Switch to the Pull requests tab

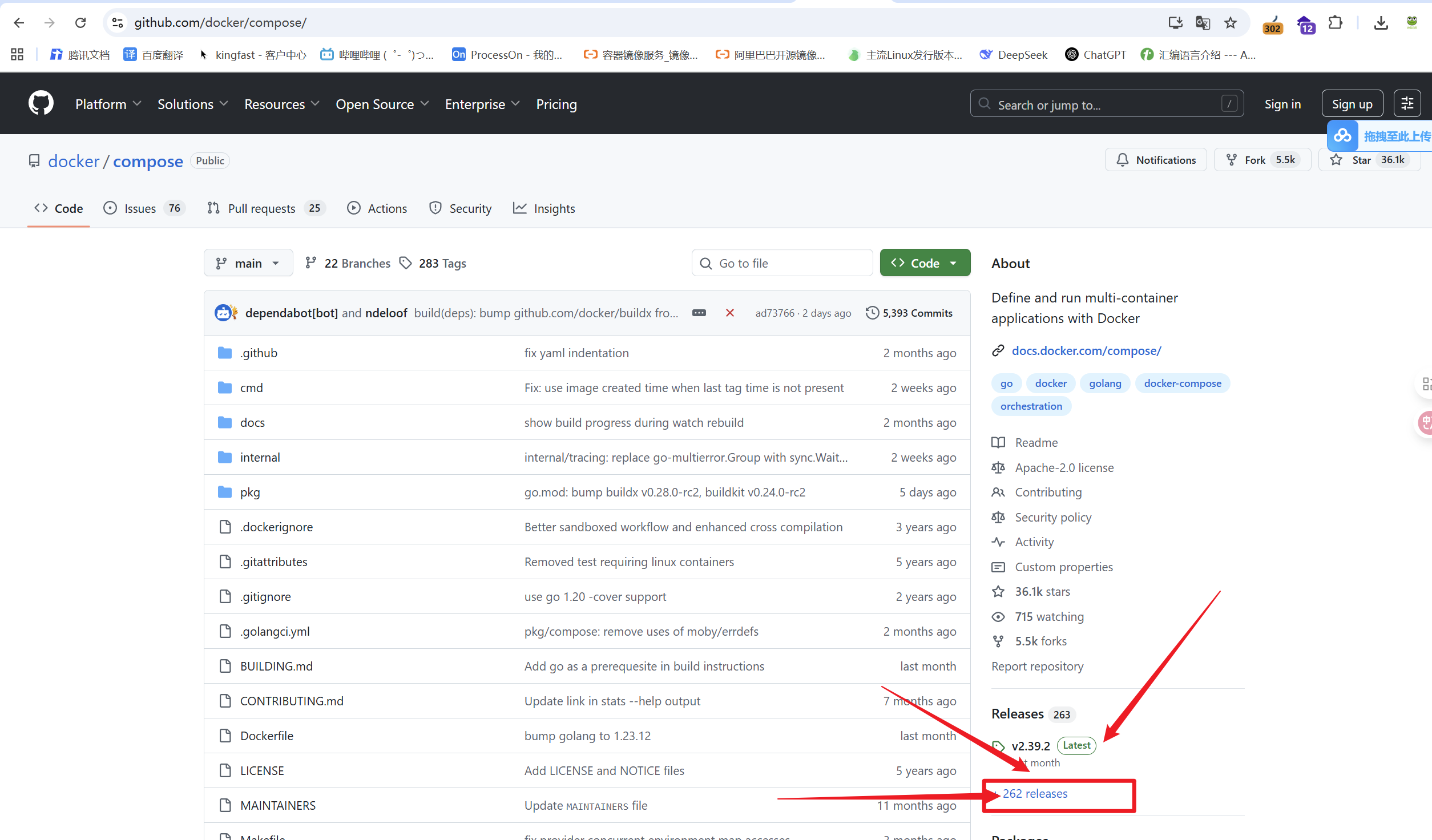click(266, 208)
